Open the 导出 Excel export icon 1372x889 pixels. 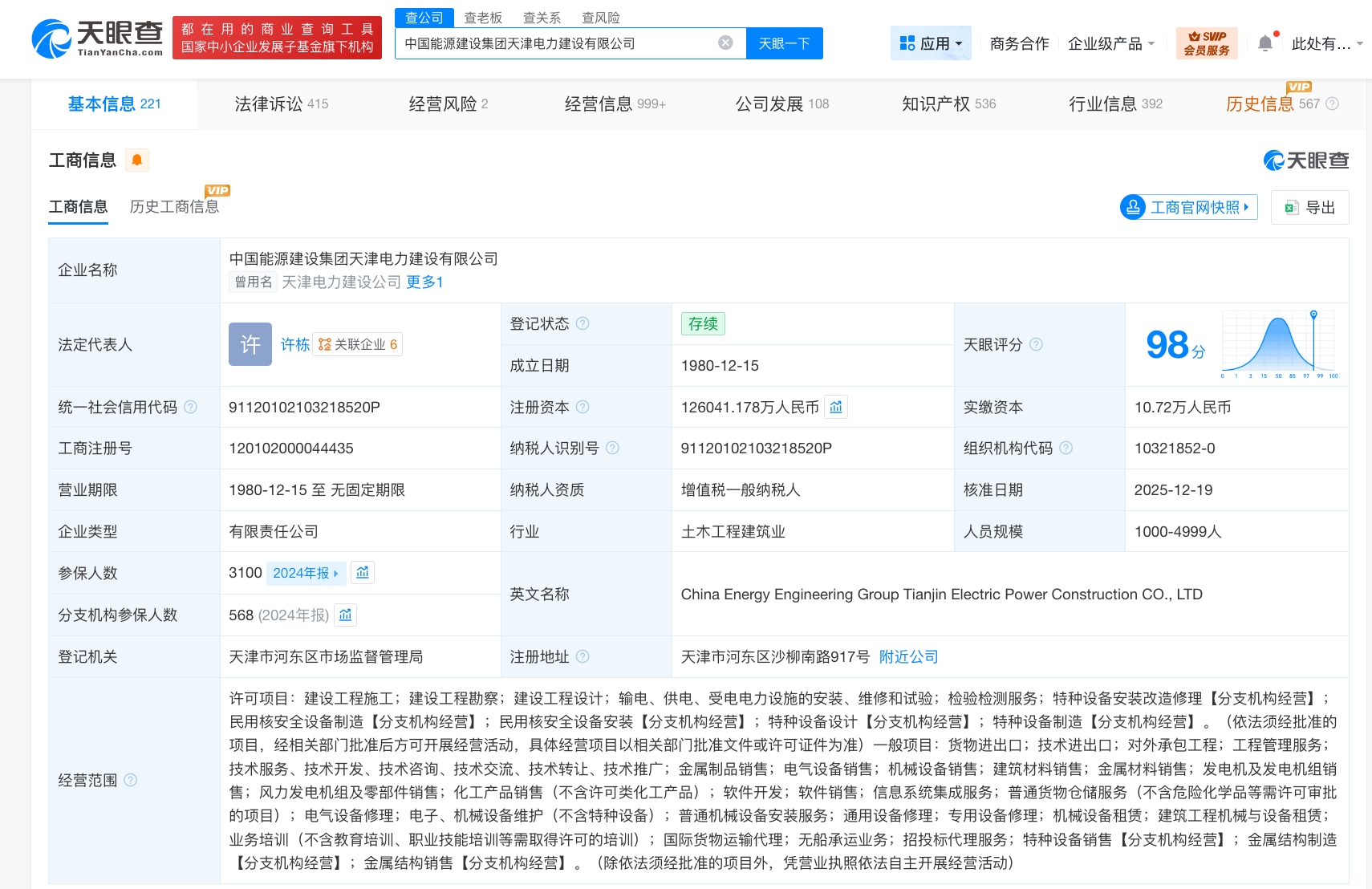[x=1292, y=207]
